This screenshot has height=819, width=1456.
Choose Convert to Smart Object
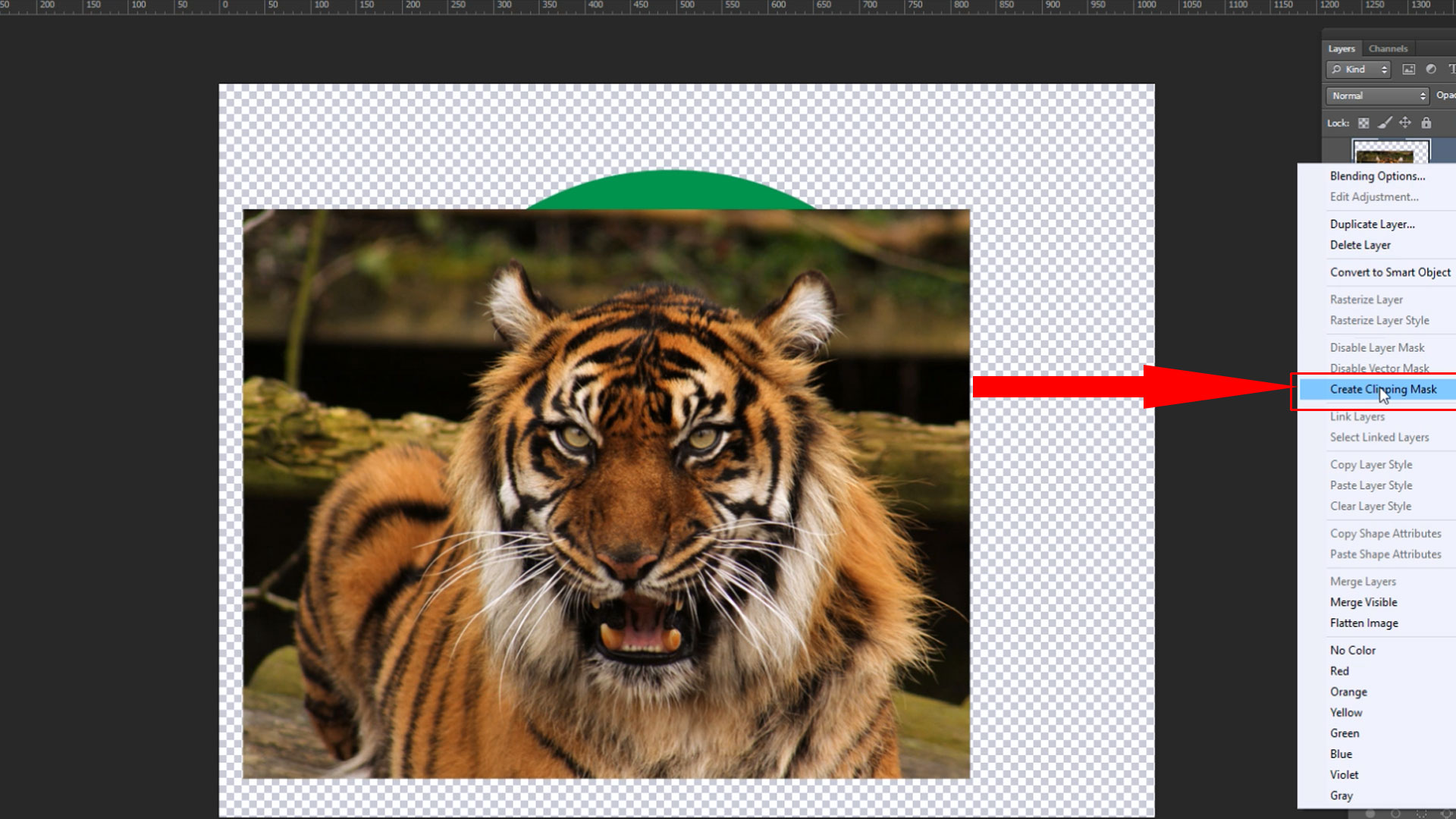1390,272
